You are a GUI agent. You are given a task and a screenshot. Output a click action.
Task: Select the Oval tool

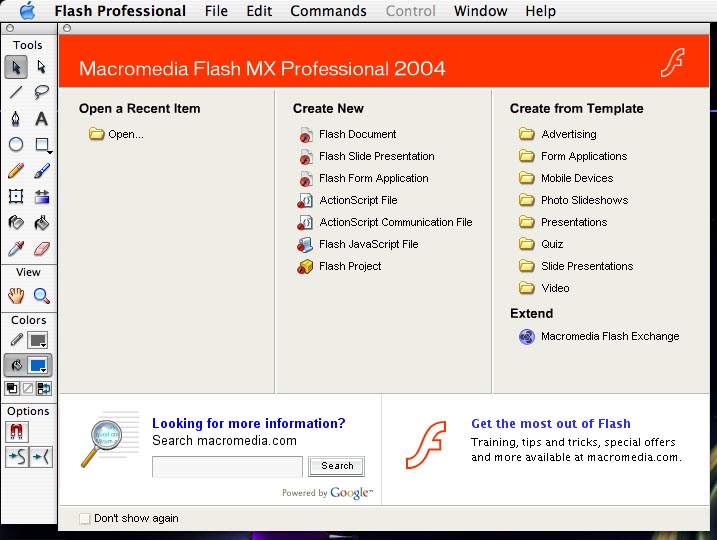pos(16,144)
